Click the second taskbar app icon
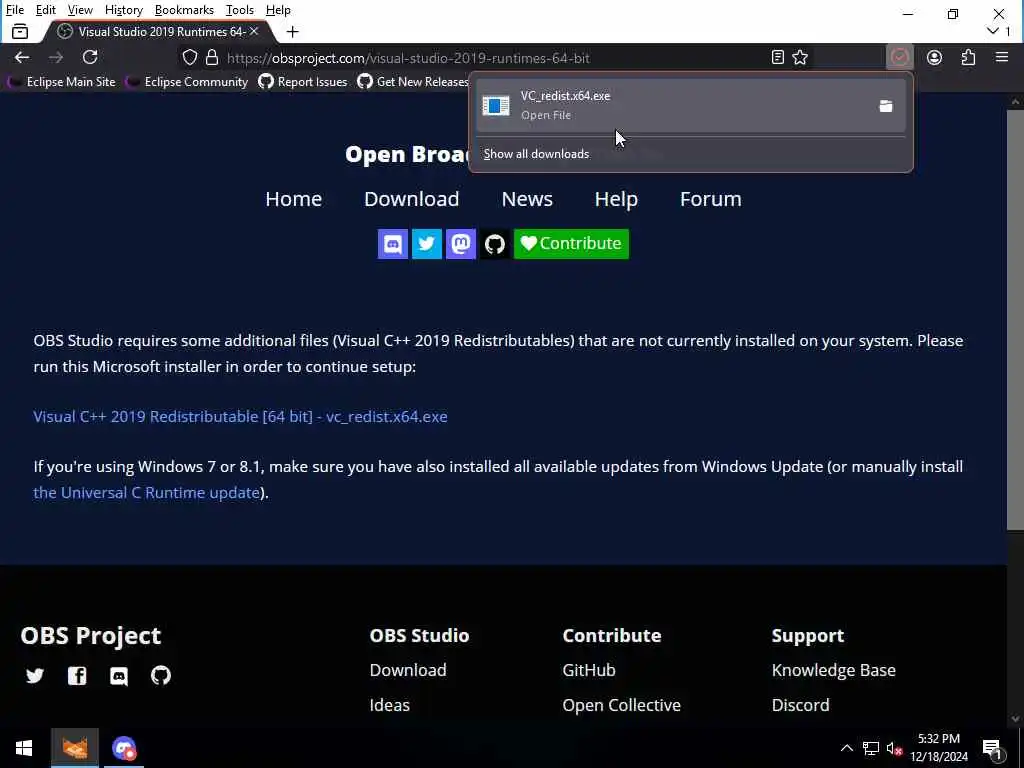This screenshot has height=768, width=1024. coord(123,748)
